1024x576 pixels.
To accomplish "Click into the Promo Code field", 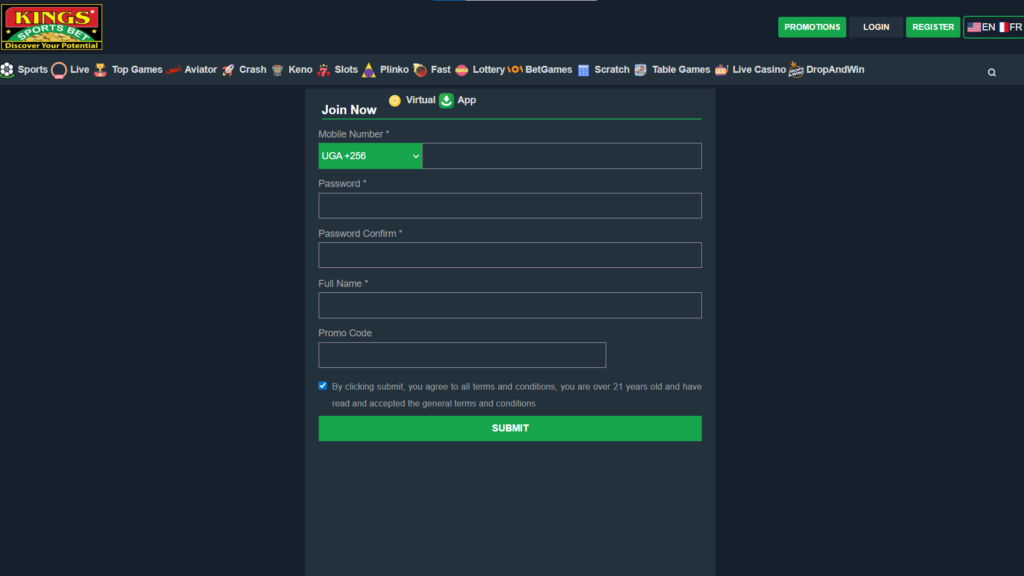I will coord(462,355).
